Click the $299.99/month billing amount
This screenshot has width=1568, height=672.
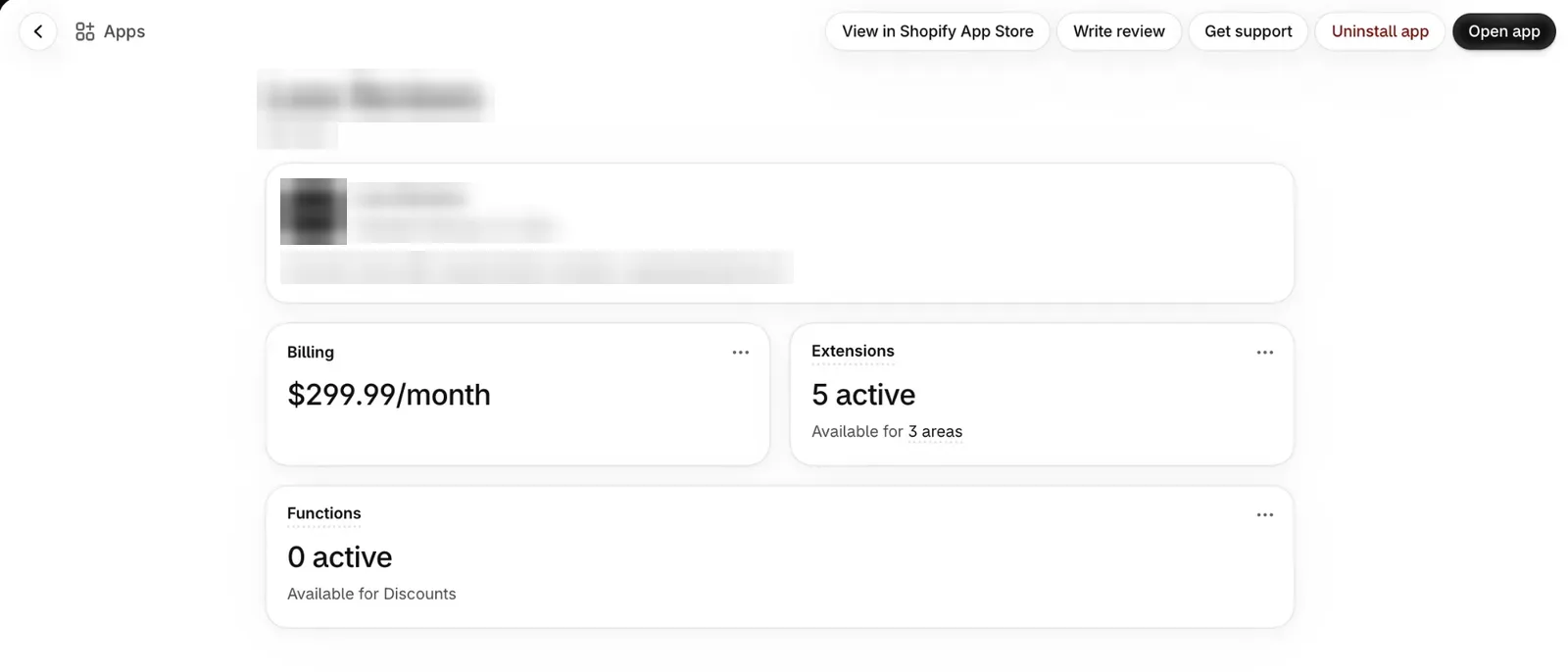pyautogui.click(x=388, y=395)
